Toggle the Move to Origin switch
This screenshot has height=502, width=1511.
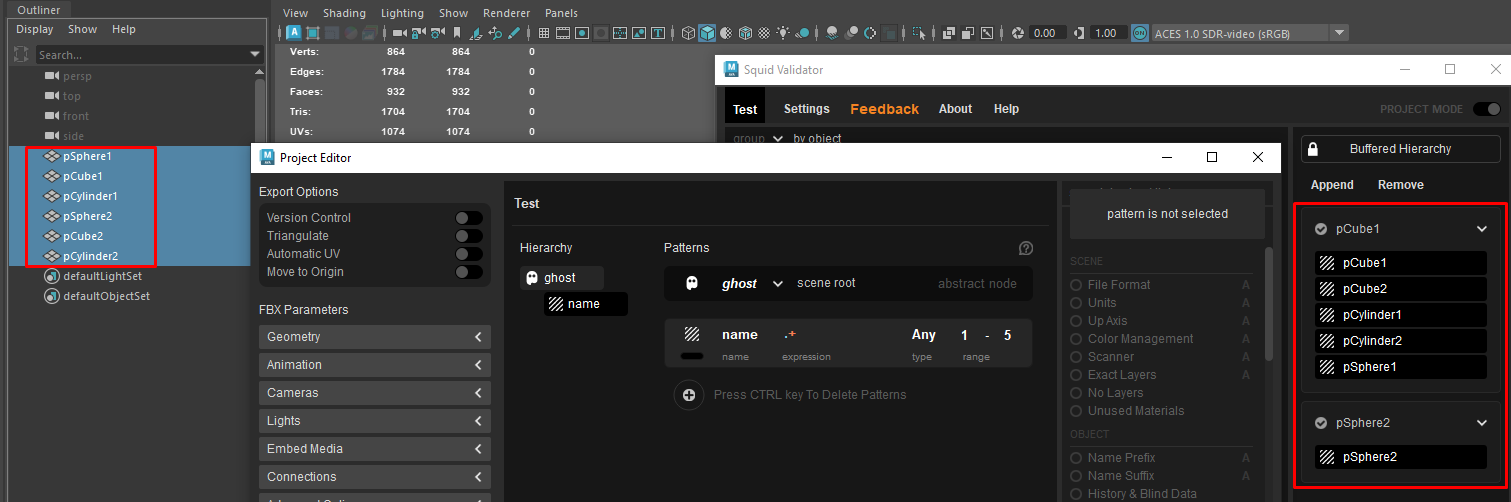(x=469, y=272)
